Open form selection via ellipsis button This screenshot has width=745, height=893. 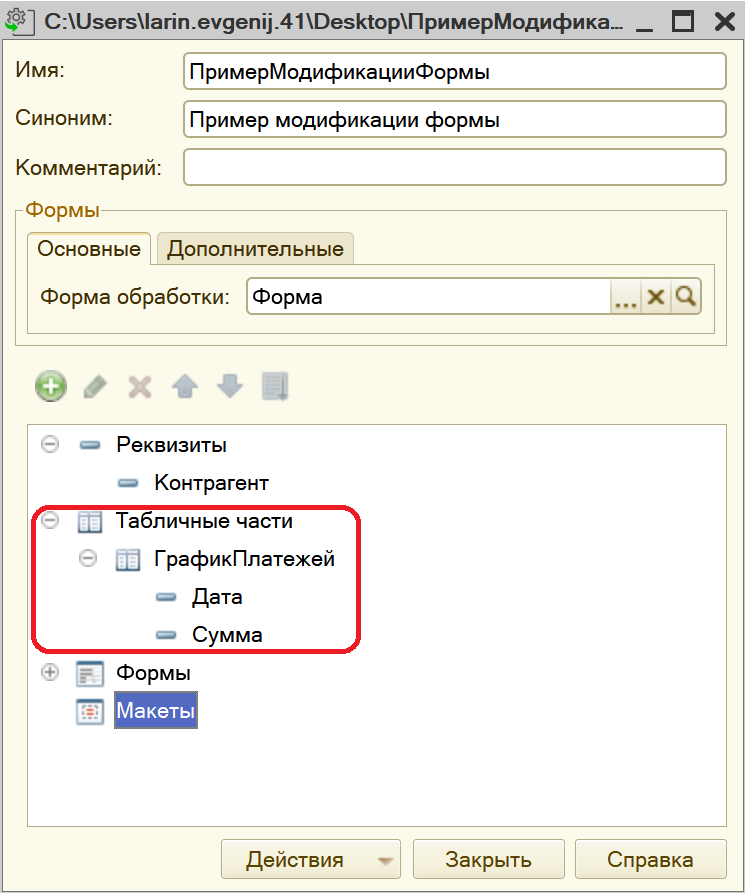point(625,297)
